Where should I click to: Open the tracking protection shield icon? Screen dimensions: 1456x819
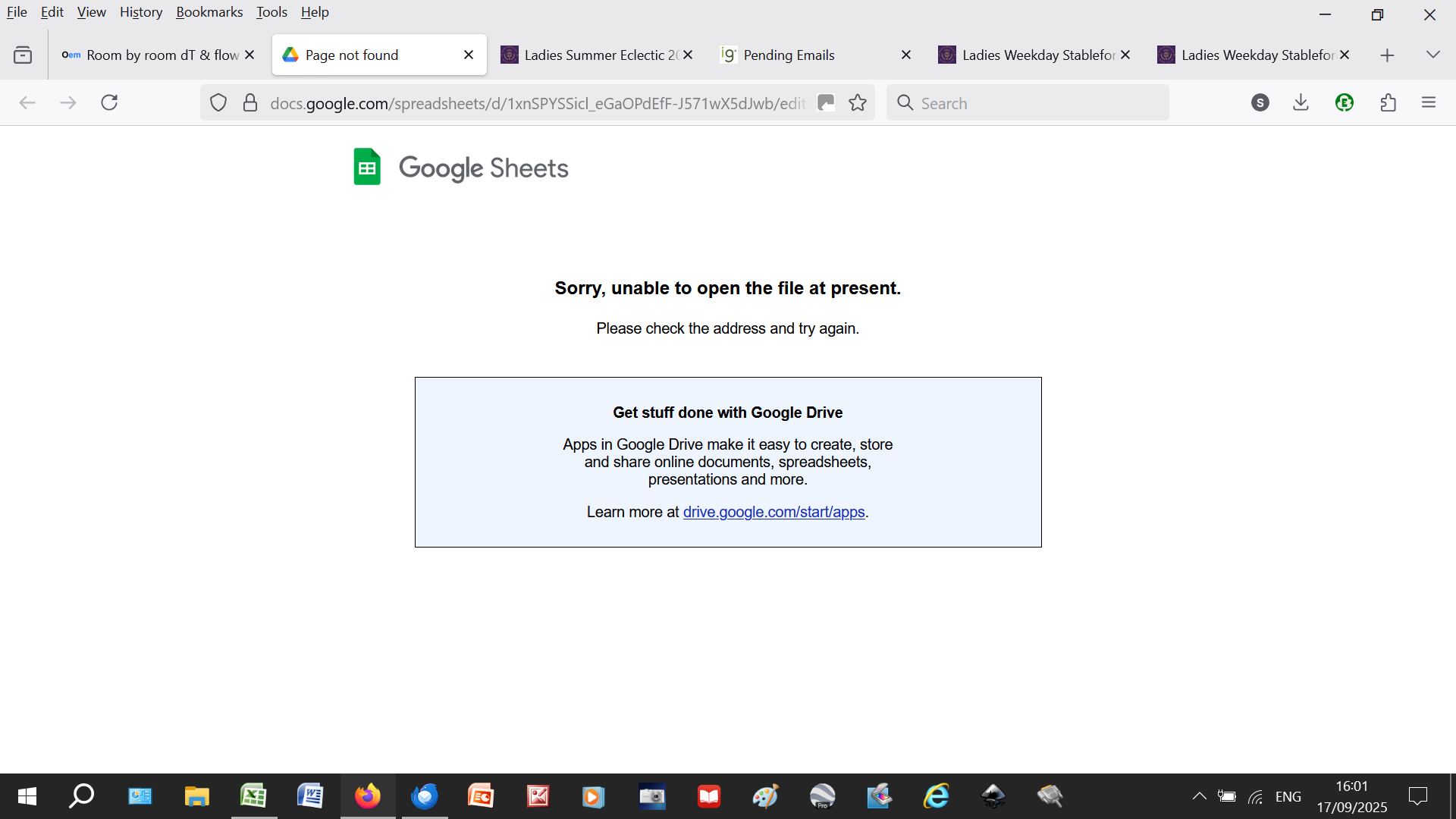(x=218, y=103)
